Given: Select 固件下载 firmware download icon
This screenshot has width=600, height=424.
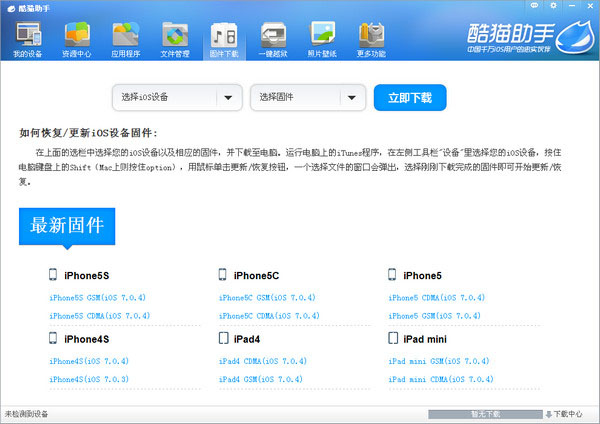Looking at the screenshot, I should pos(224,40).
